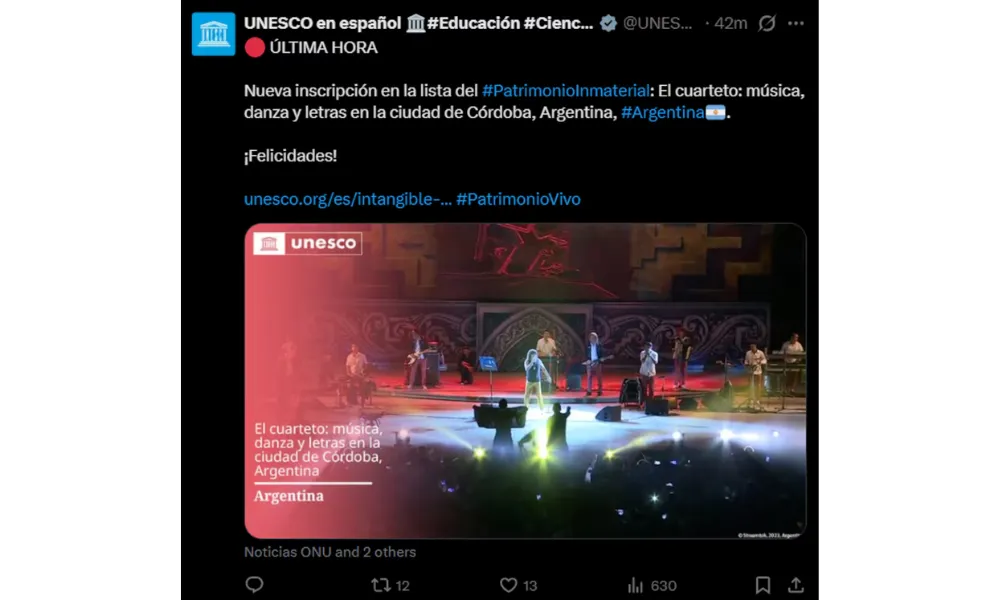Bookmark this UNESCO tweet
Screen dimensions: 1000x600
pos(763,585)
